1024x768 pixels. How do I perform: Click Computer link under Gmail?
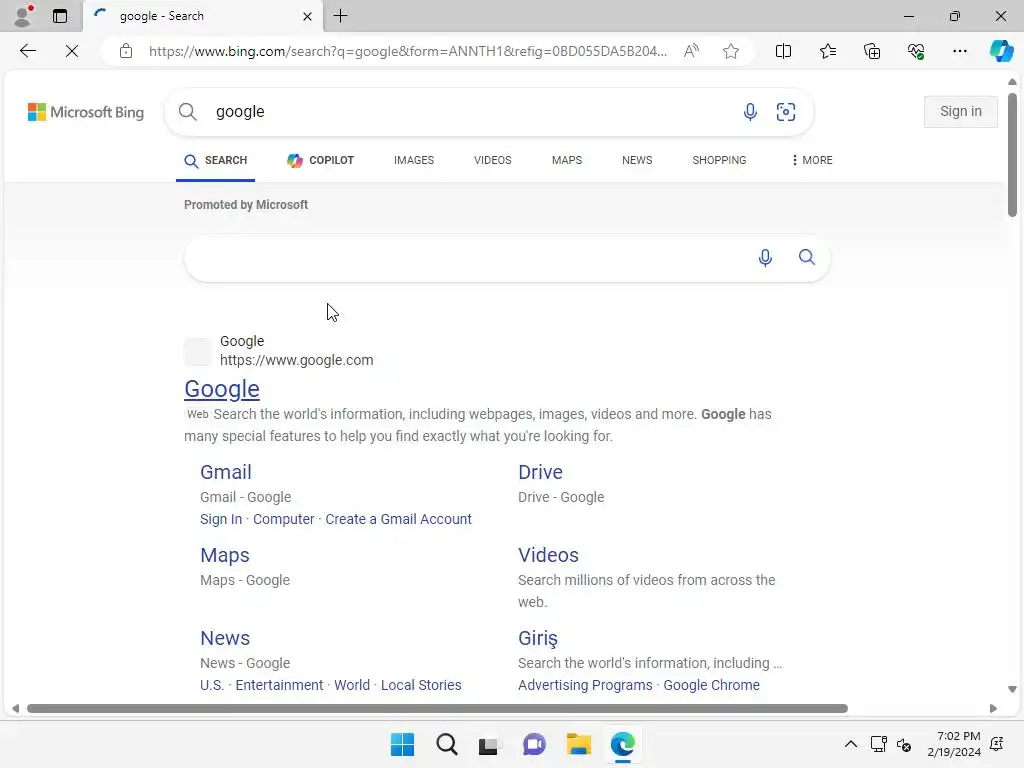(283, 519)
